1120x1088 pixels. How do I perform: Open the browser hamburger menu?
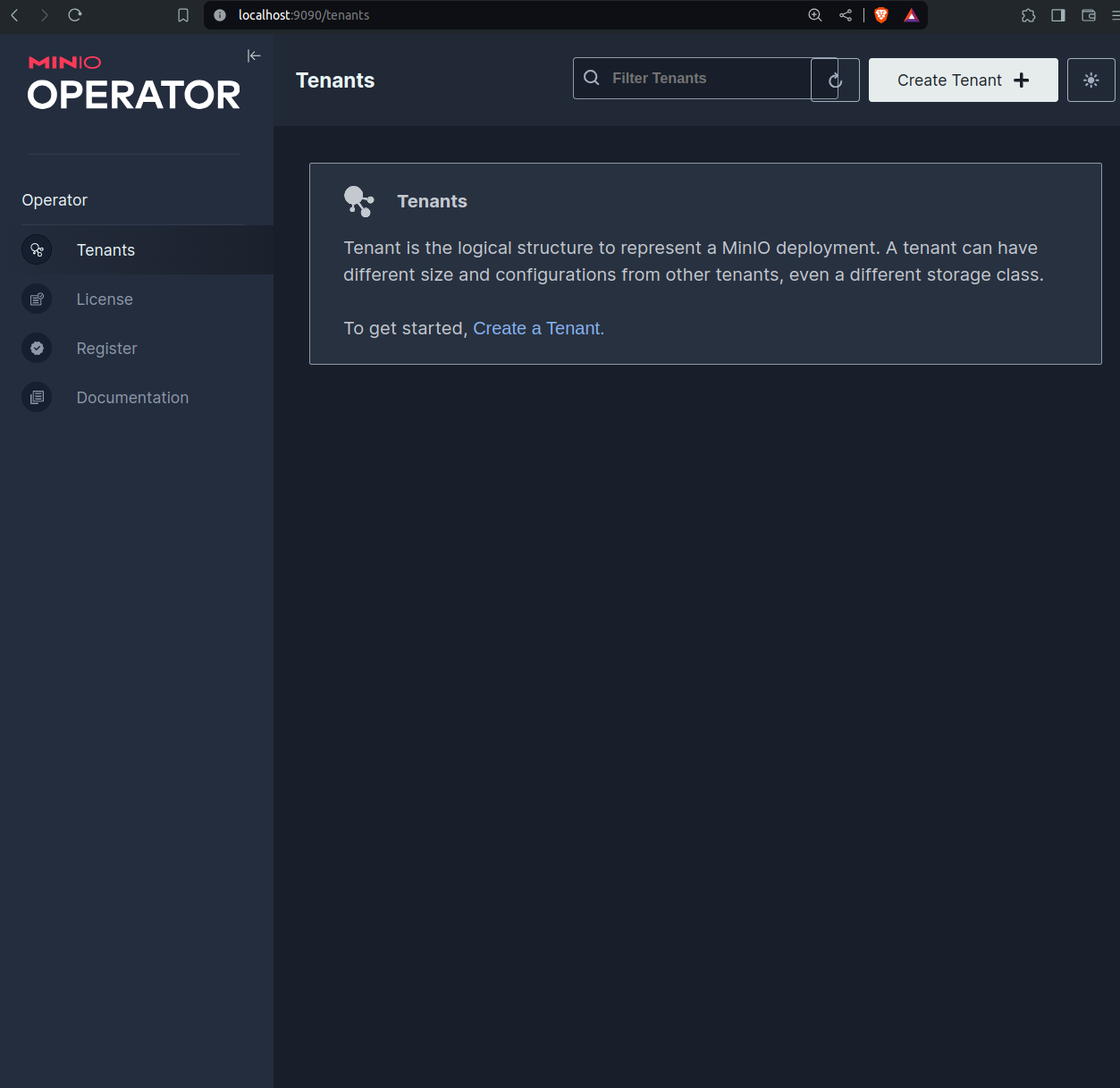click(1115, 15)
